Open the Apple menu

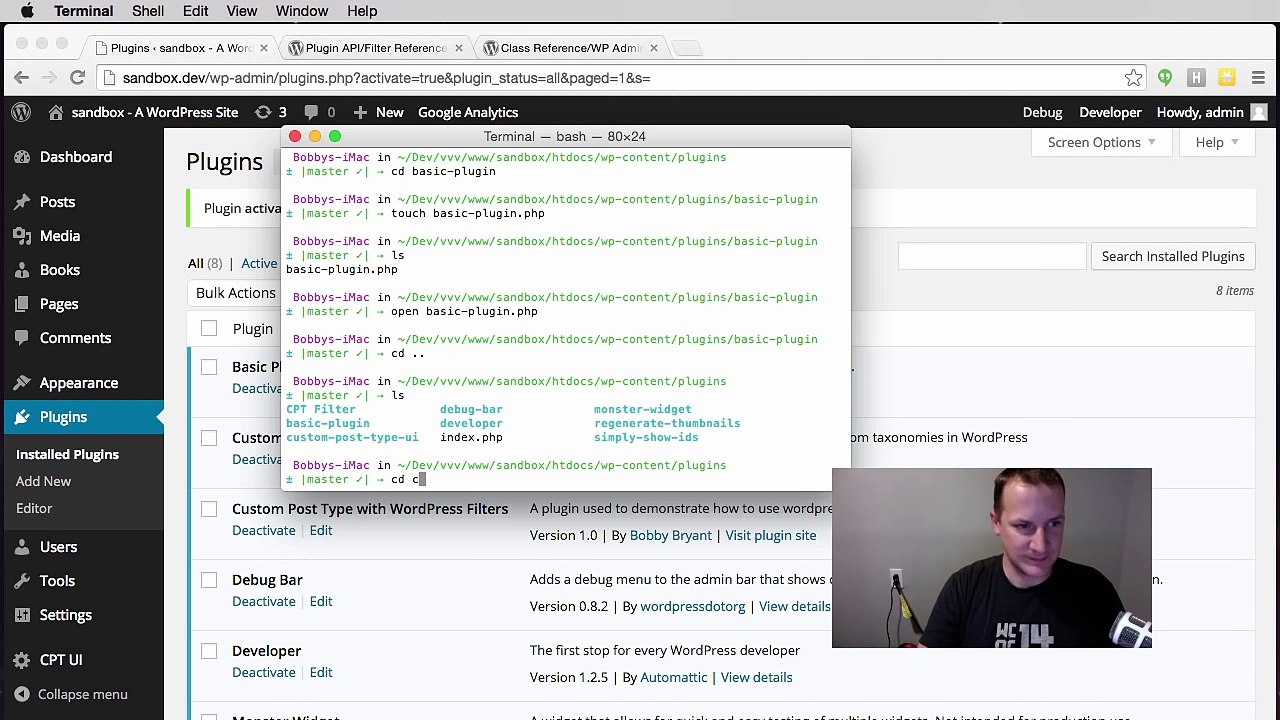pos(27,11)
